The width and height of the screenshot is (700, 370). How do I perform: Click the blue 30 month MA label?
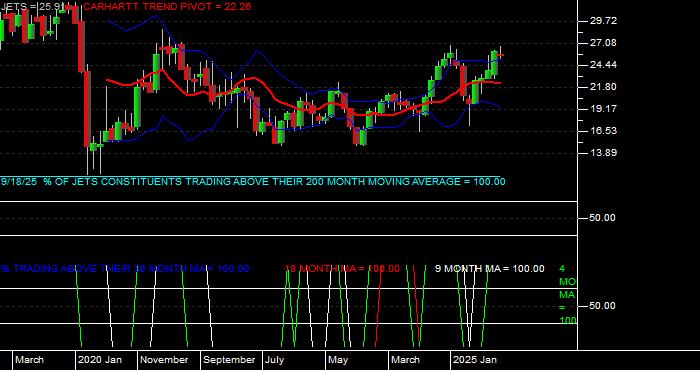click(x=125, y=269)
